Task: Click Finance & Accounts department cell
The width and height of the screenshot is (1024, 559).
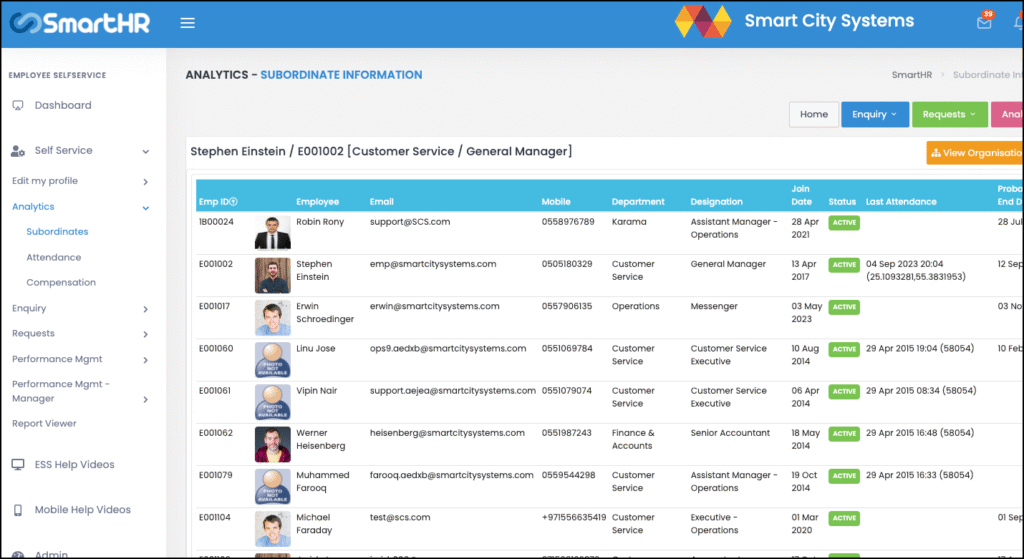Action: tap(632, 439)
